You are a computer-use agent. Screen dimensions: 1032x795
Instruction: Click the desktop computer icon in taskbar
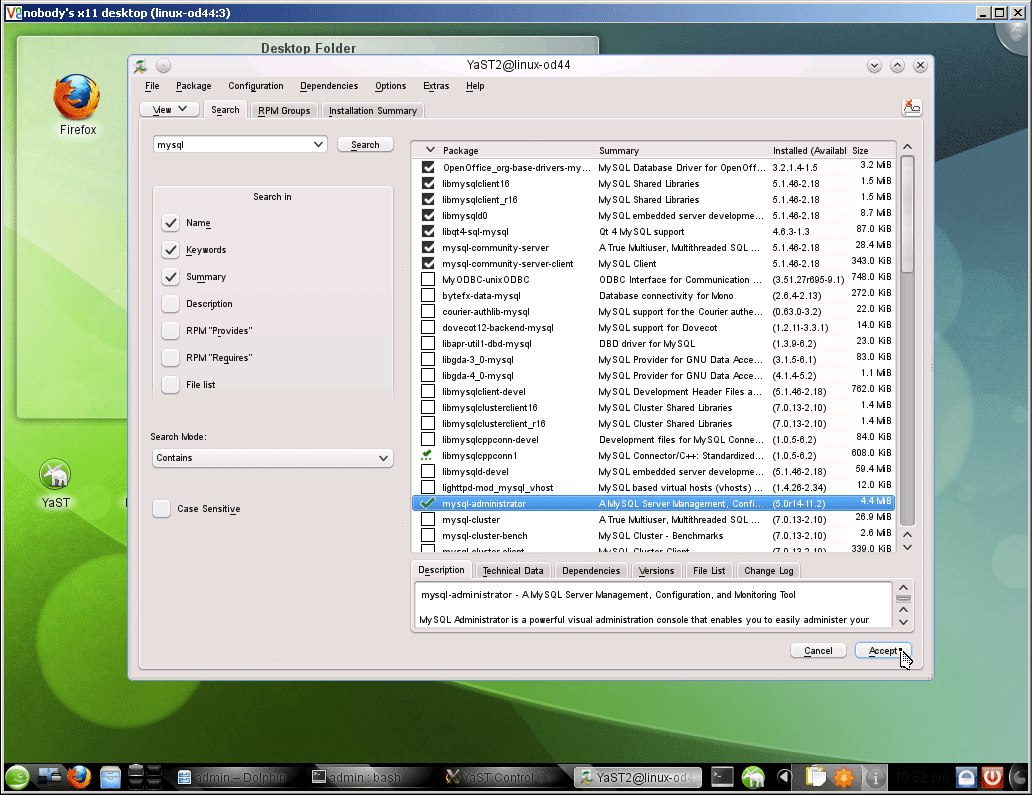click(50, 777)
